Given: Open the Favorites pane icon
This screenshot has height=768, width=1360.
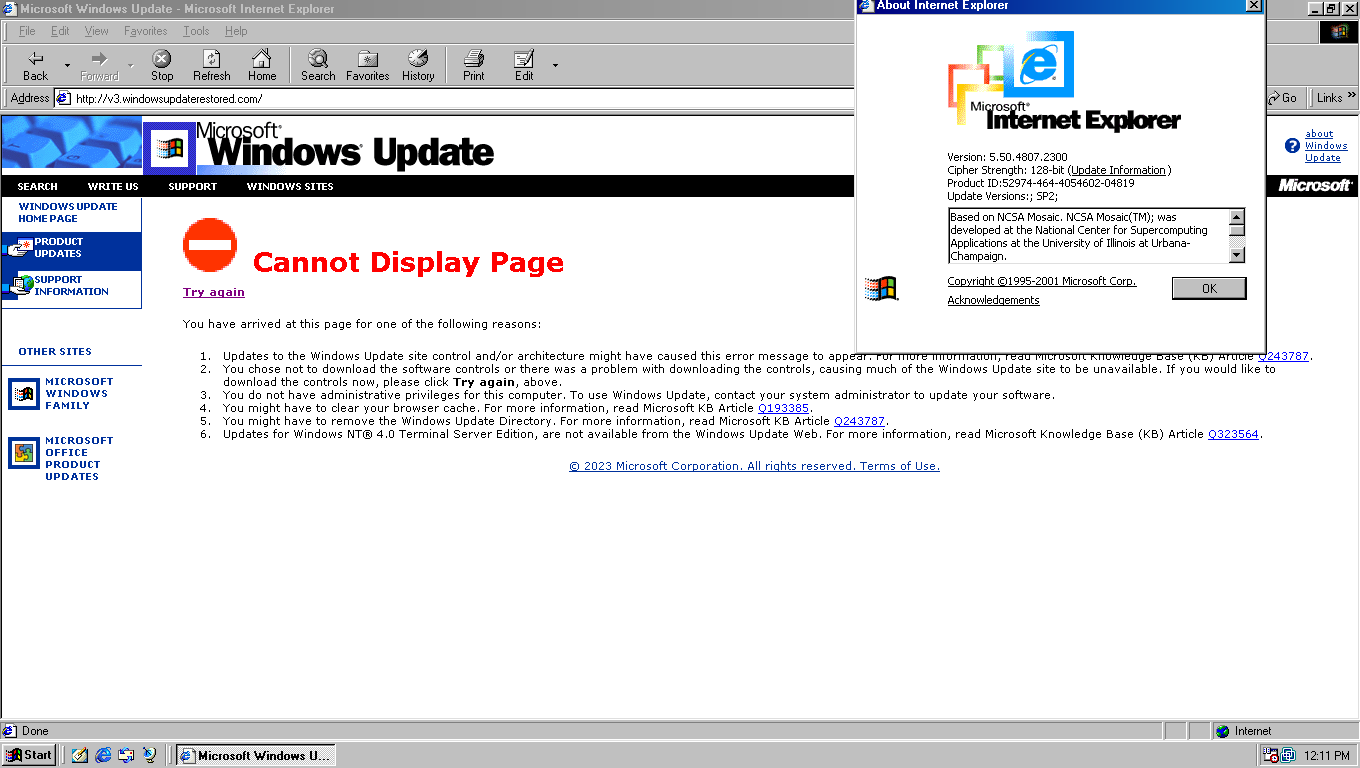Looking at the screenshot, I should [x=368, y=59].
